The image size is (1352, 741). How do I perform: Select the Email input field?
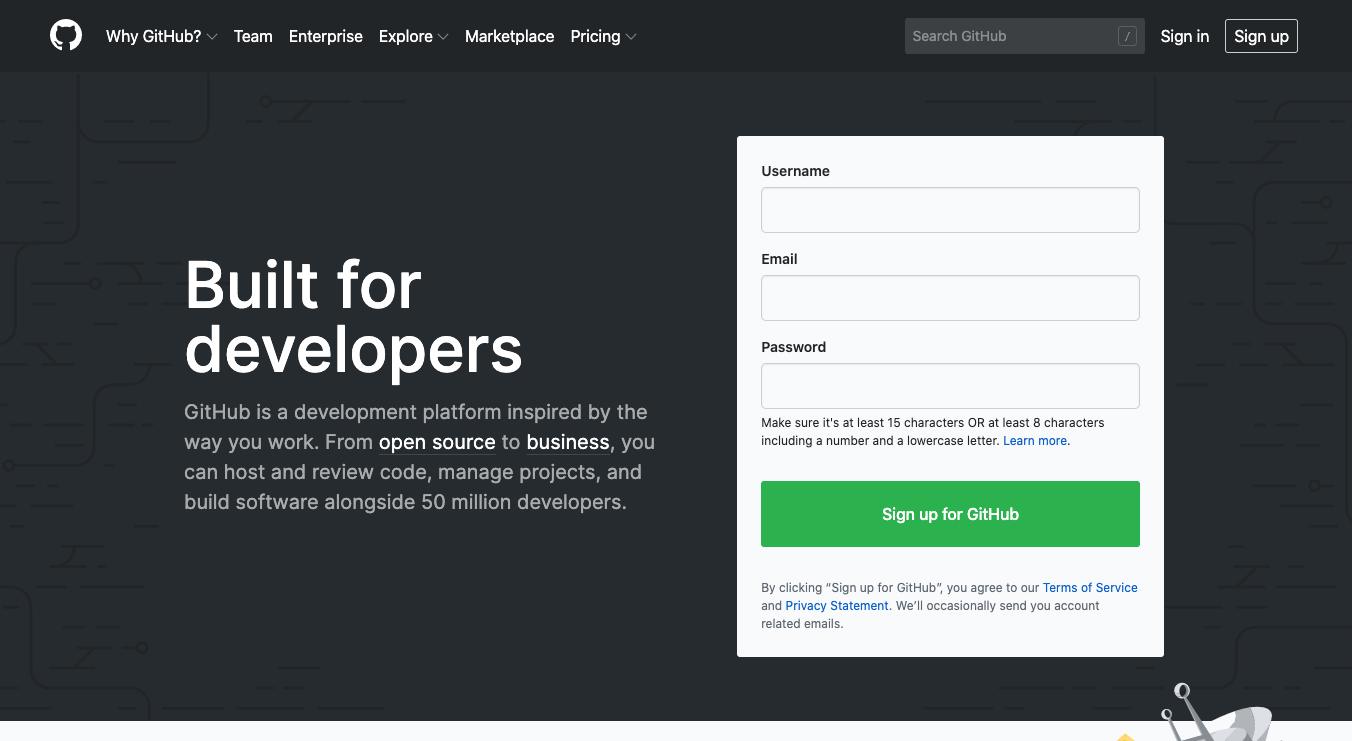point(950,298)
